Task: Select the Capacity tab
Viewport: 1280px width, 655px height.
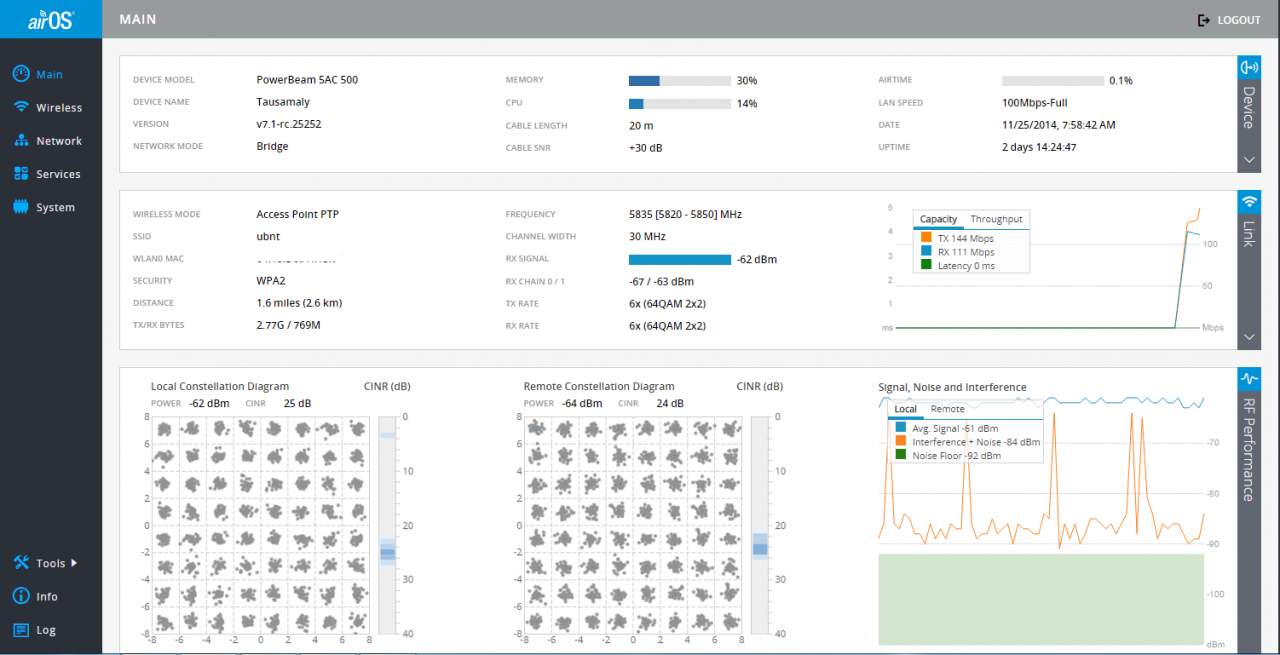Action: [938, 219]
